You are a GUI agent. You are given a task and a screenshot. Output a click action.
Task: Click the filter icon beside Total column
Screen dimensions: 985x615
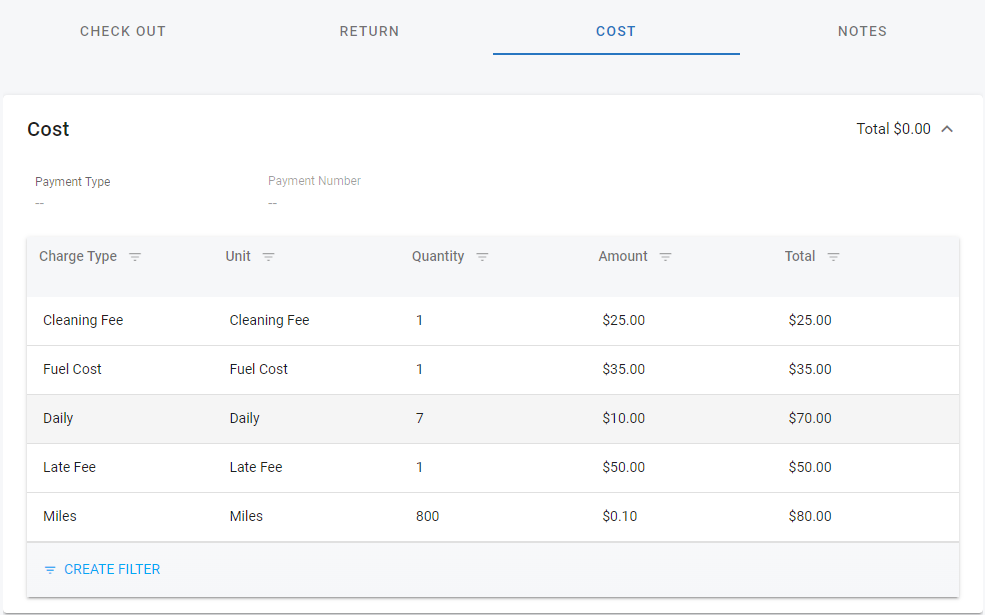[833, 257]
